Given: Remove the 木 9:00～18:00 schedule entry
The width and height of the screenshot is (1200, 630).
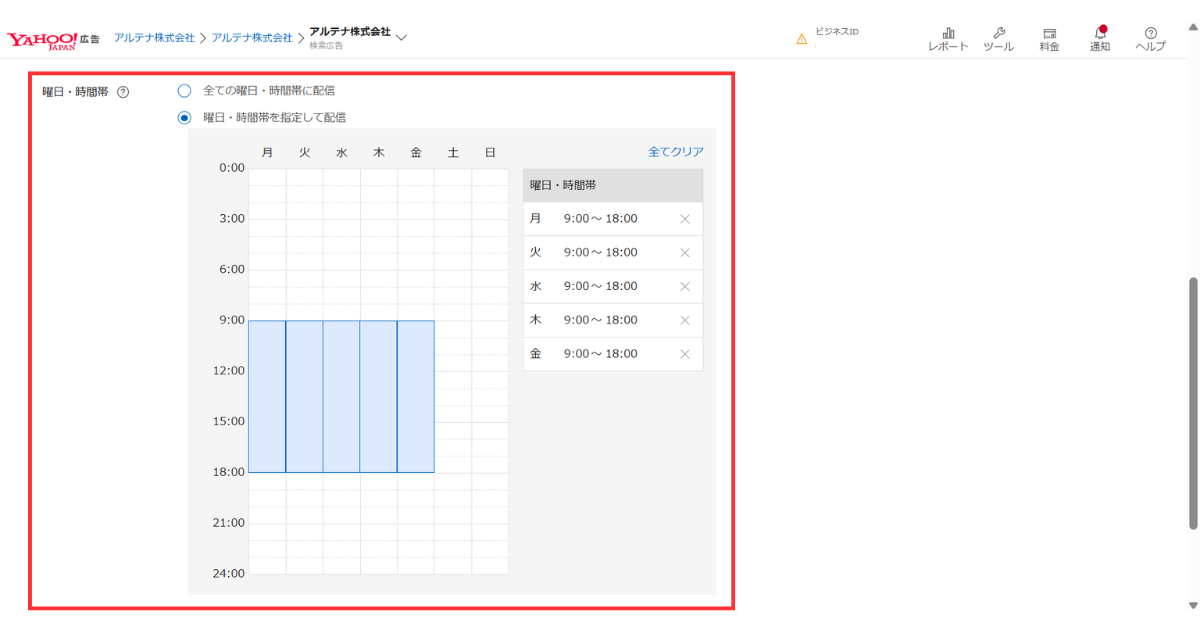Looking at the screenshot, I should (x=685, y=320).
